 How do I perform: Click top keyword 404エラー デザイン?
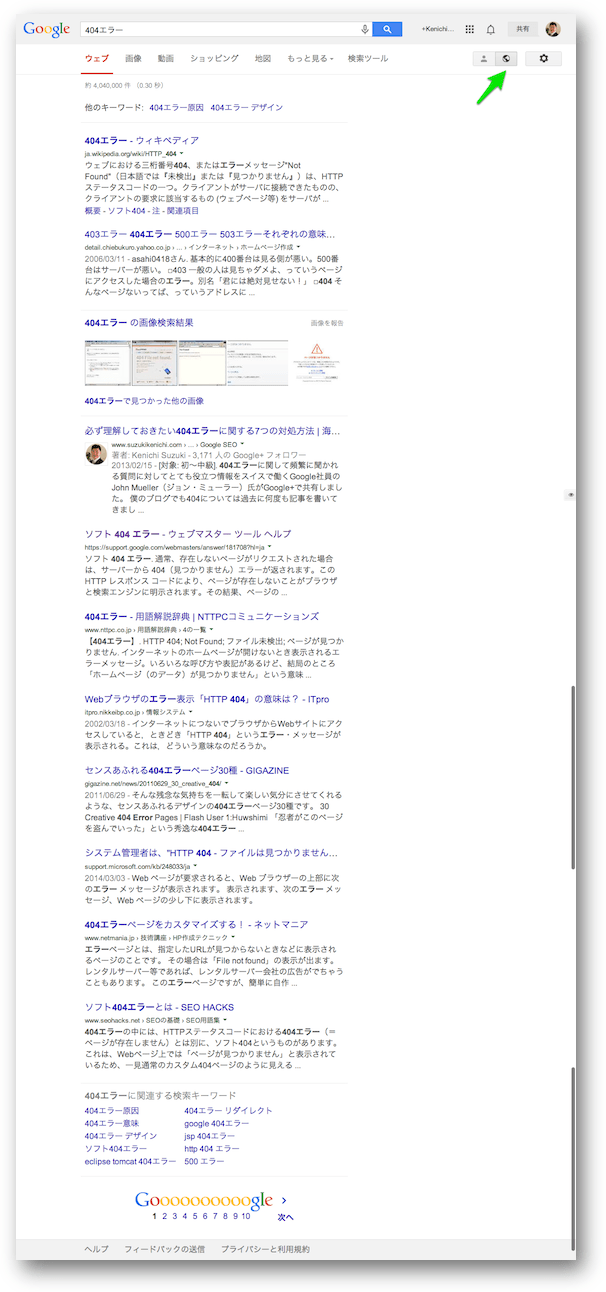247,107
